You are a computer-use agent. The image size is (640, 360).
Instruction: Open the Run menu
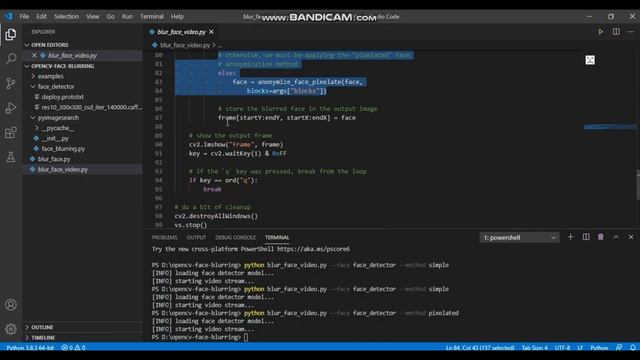127,16
